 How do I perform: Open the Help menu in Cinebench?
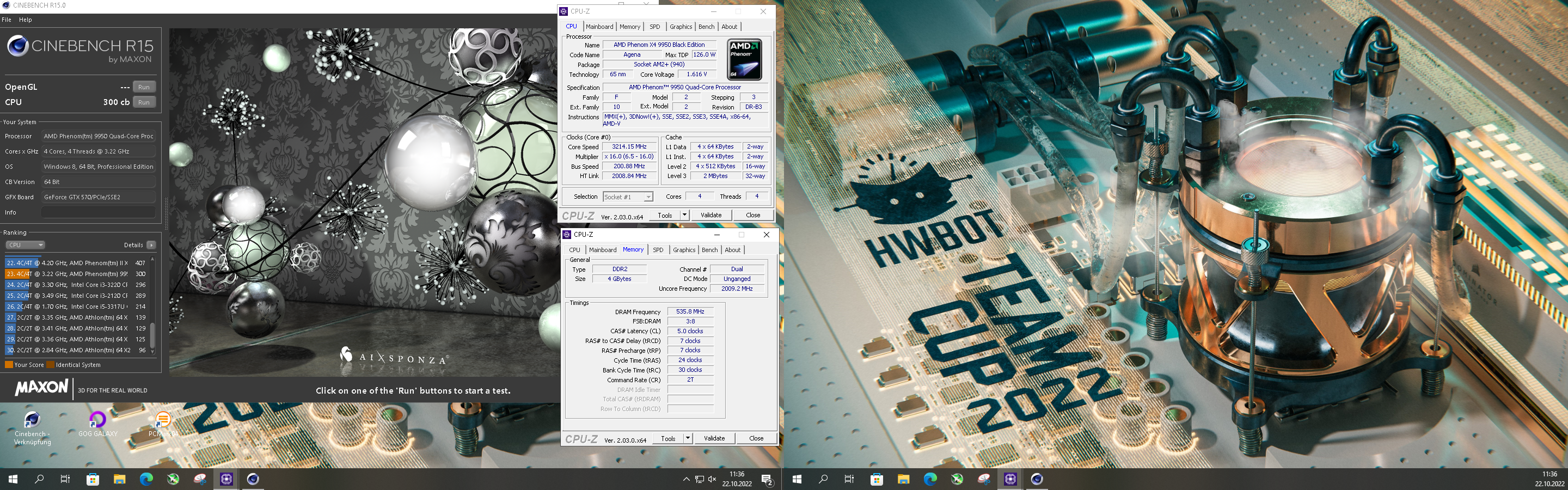click(x=25, y=20)
